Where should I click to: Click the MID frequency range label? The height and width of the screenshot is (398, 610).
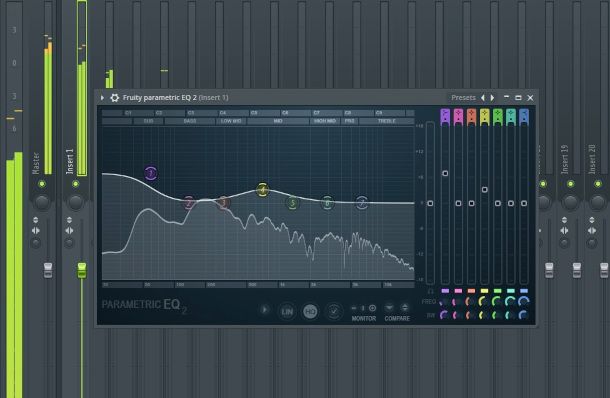point(278,121)
